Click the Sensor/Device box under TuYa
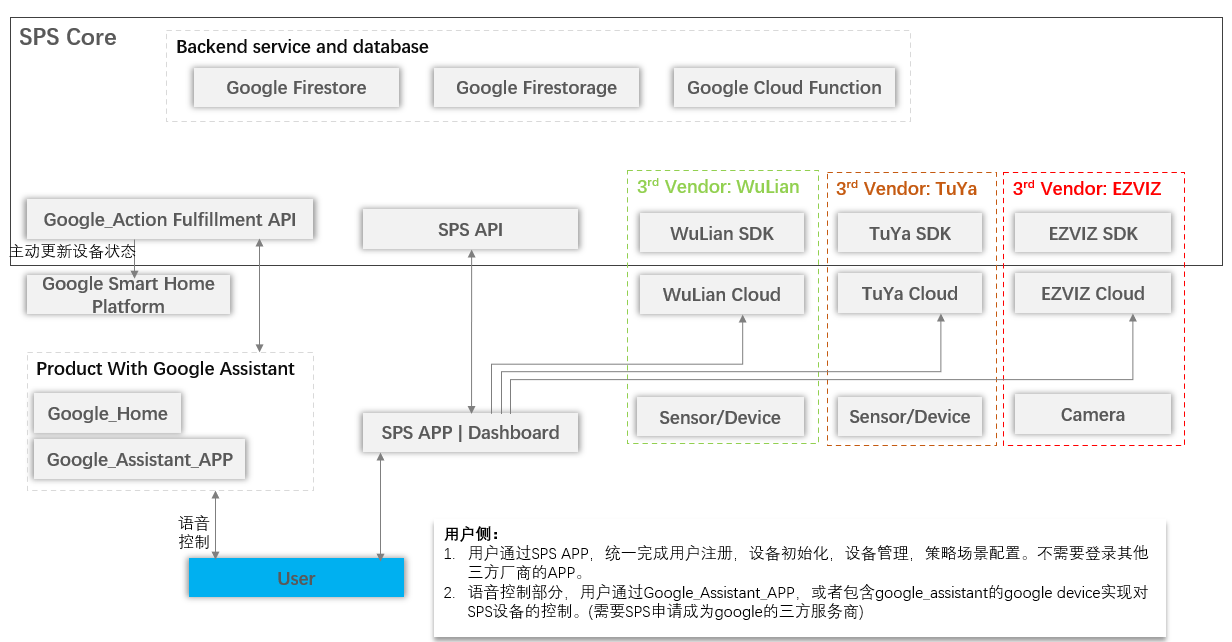Image resolution: width=1232 pixels, height=642 pixels. click(910, 417)
